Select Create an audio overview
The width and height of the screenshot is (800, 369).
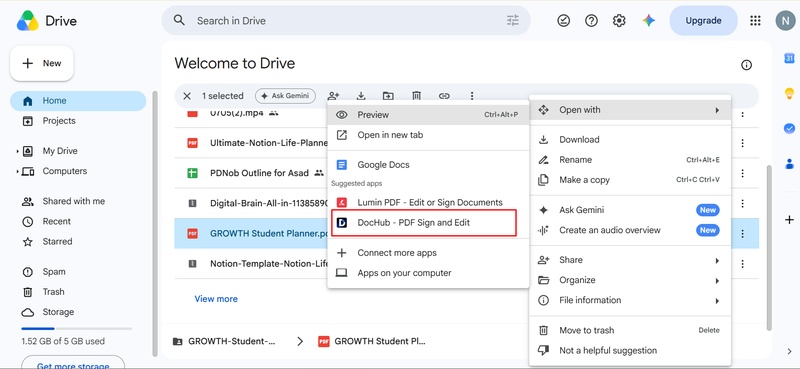pos(630,230)
